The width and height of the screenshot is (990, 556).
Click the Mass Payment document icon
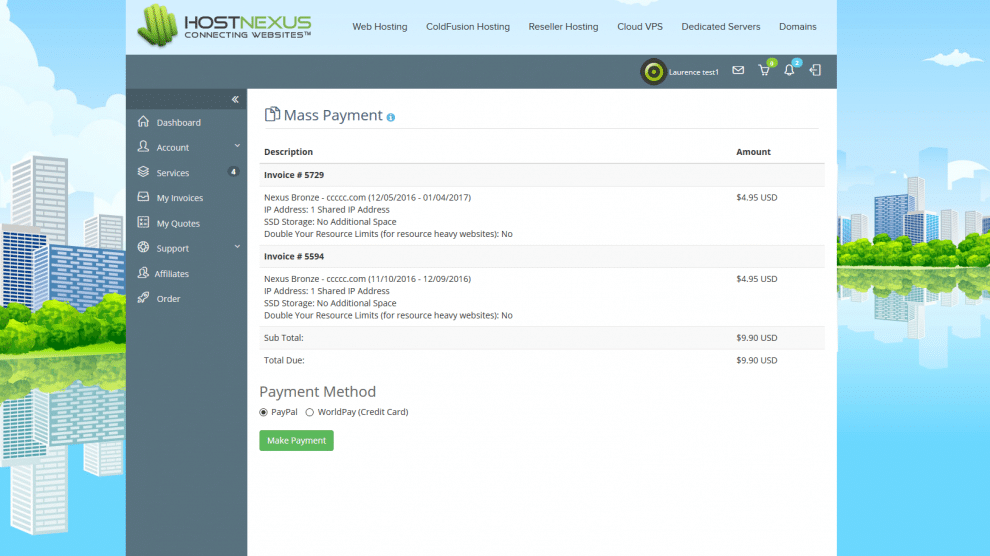272,114
